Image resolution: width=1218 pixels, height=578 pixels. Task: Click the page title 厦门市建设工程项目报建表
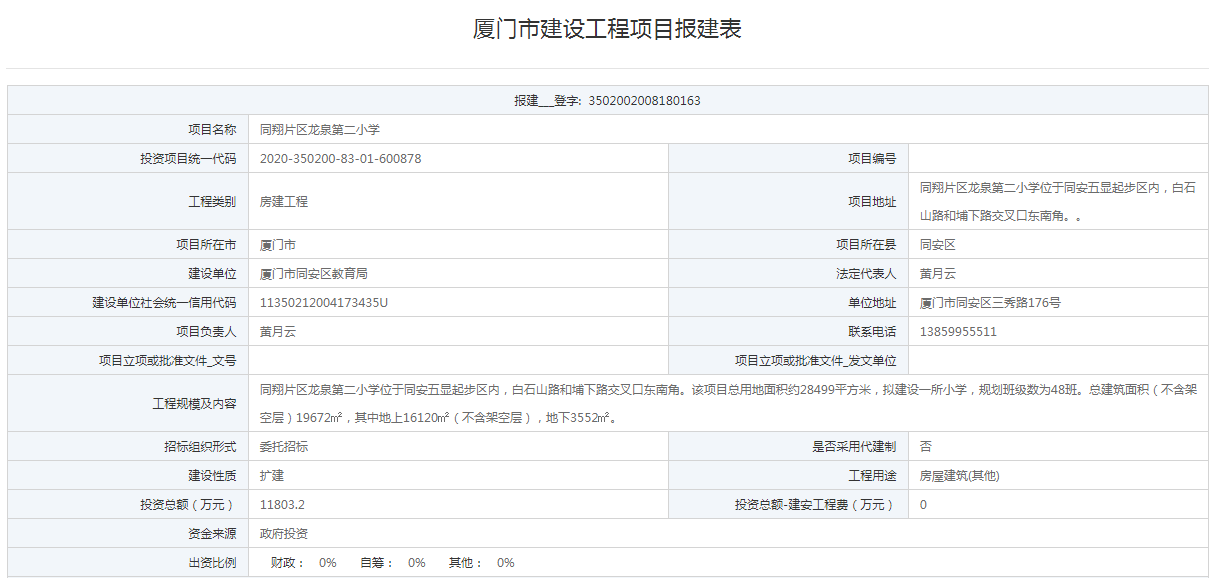(x=607, y=29)
